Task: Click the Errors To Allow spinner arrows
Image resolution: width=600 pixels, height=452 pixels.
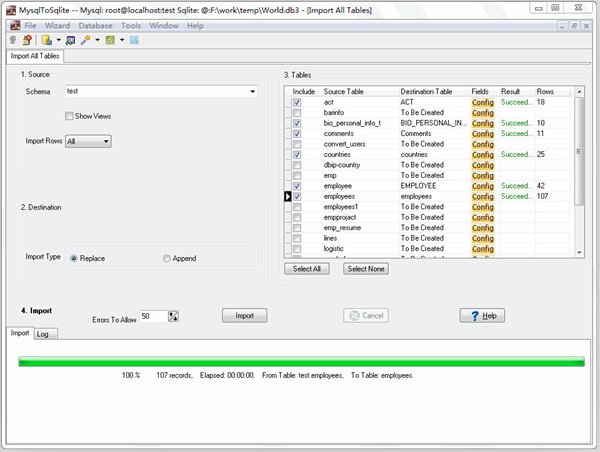Action: pyautogui.click(x=173, y=316)
